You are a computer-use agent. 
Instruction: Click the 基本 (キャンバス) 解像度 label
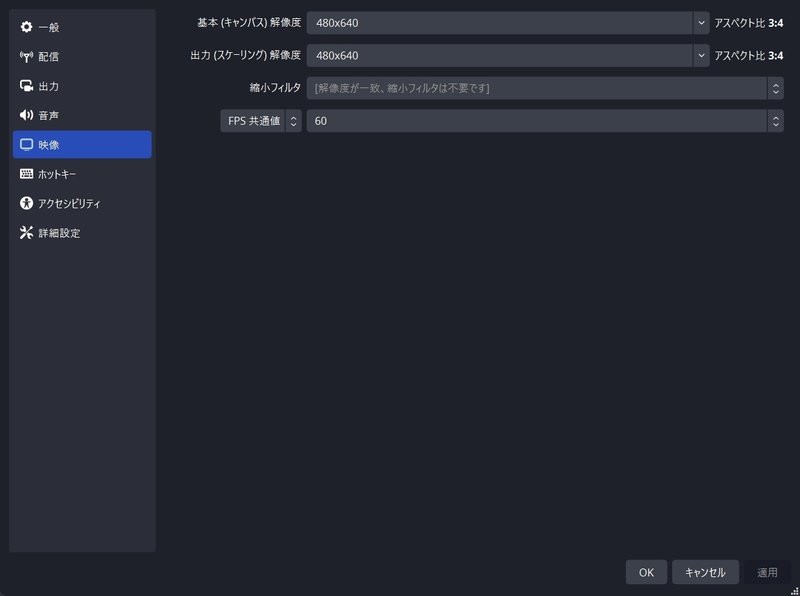[249, 23]
